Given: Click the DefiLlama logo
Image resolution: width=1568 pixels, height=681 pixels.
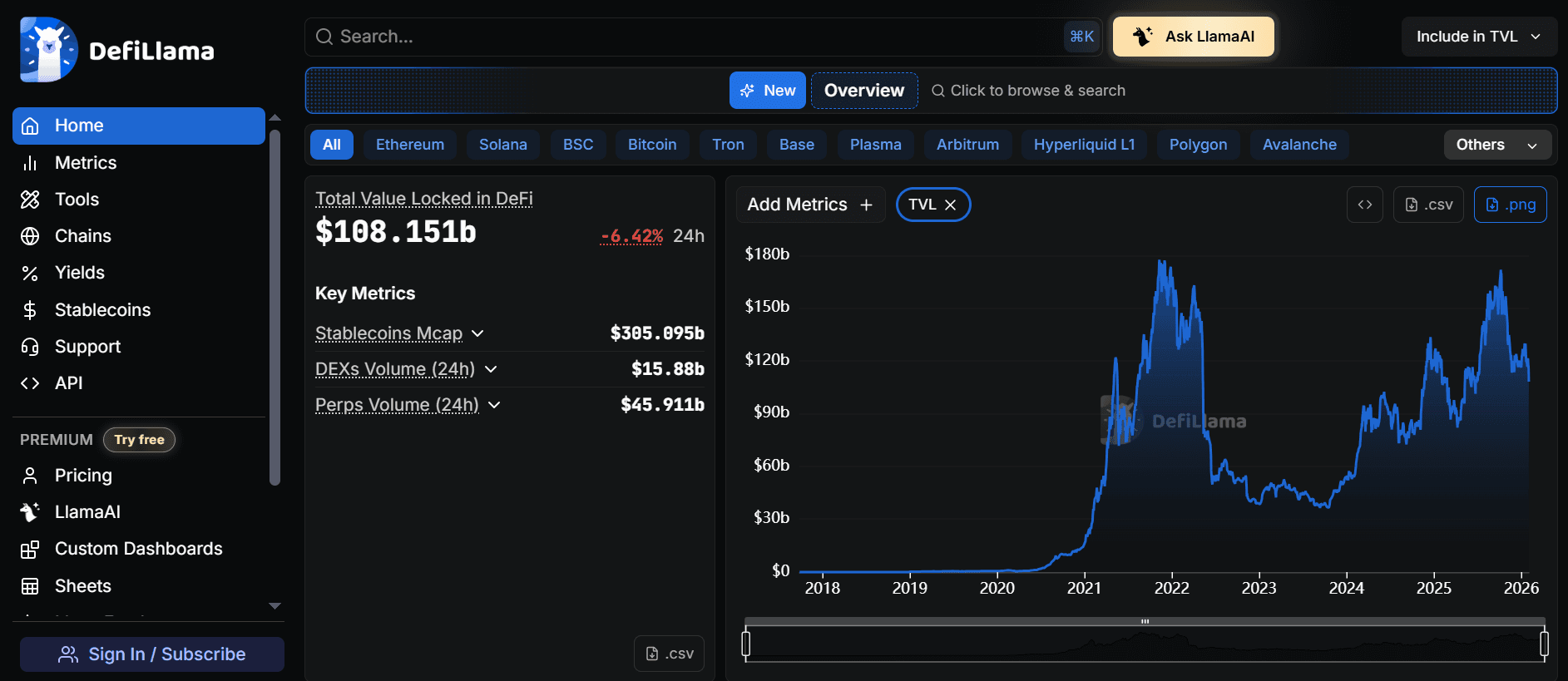Looking at the screenshot, I should [x=117, y=50].
